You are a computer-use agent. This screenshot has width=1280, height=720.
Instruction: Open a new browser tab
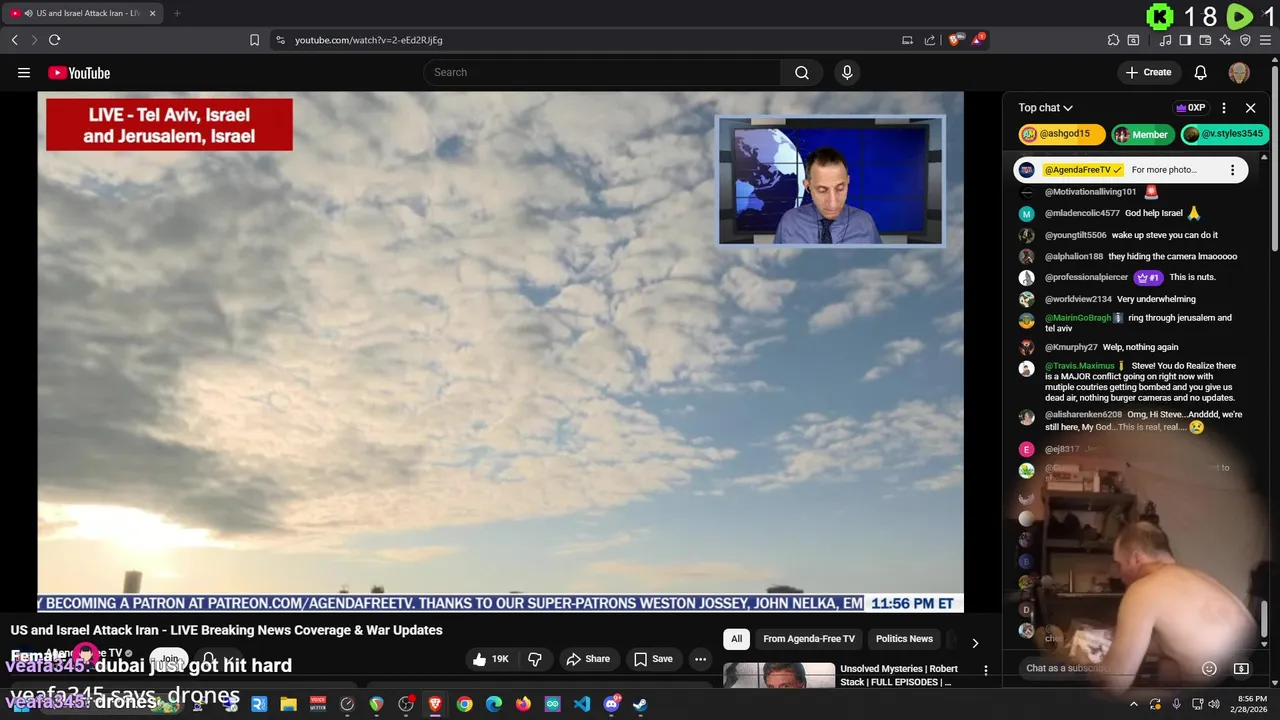tap(177, 13)
